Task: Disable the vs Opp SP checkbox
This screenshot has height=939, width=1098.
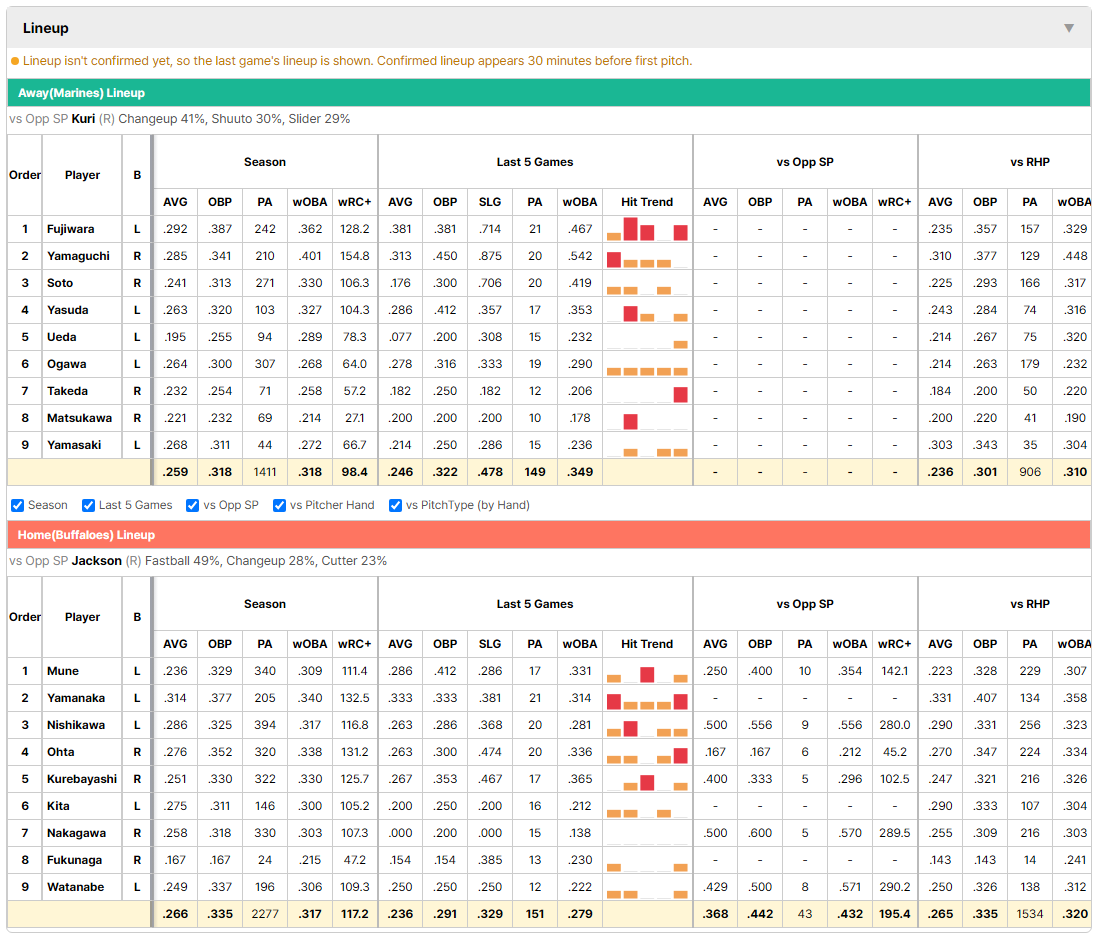Action: click(193, 506)
